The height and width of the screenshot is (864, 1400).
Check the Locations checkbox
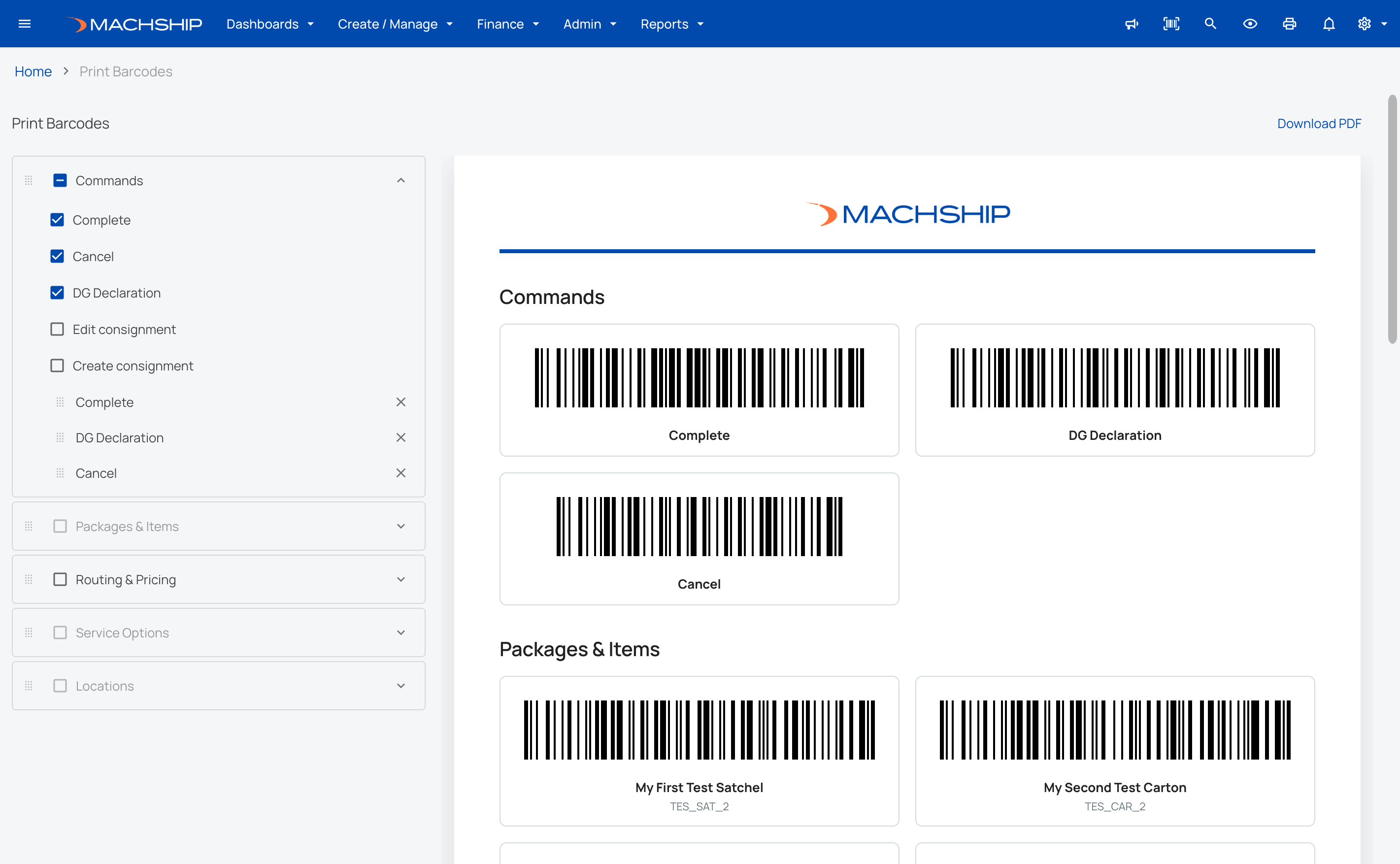(60, 686)
